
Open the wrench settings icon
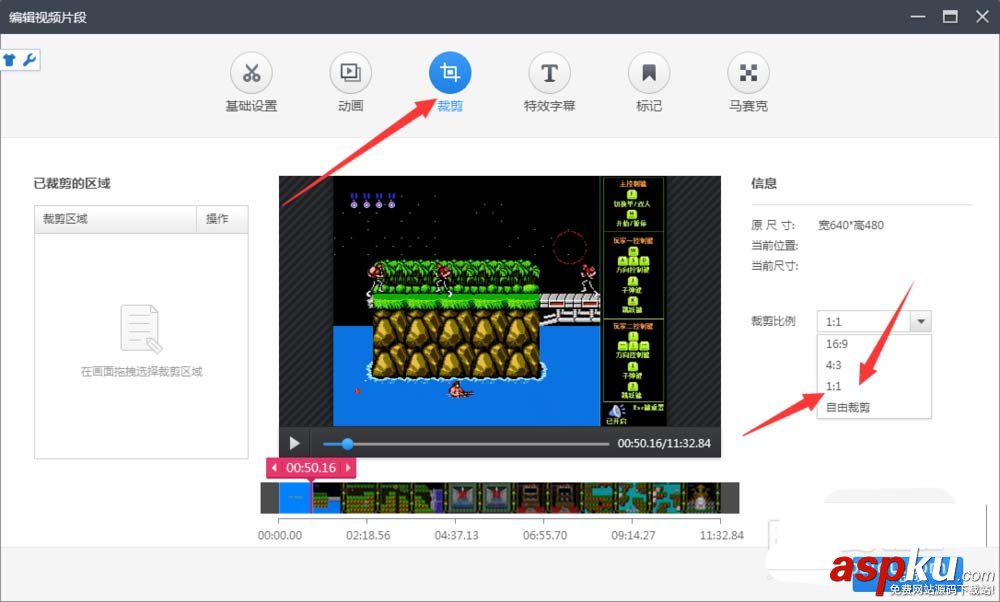tap(29, 60)
